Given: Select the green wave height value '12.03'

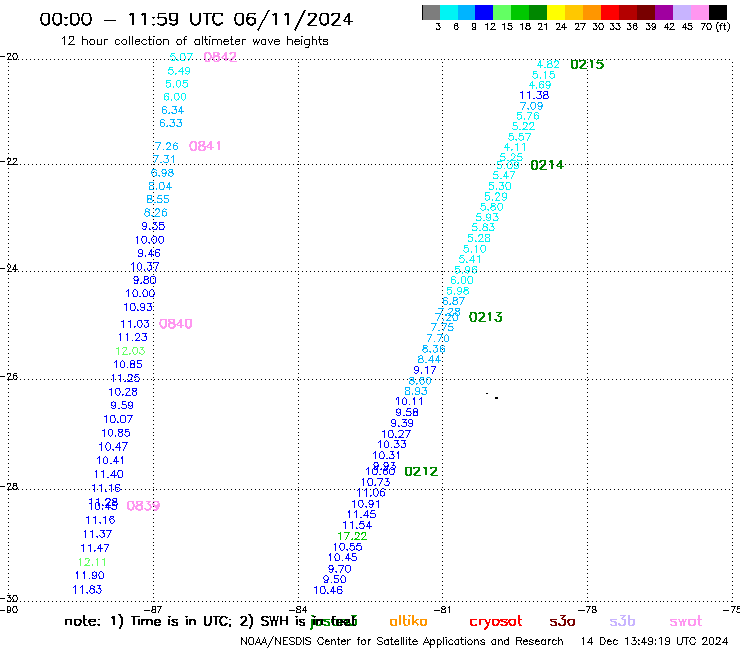Looking at the screenshot, I should tap(130, 351).
